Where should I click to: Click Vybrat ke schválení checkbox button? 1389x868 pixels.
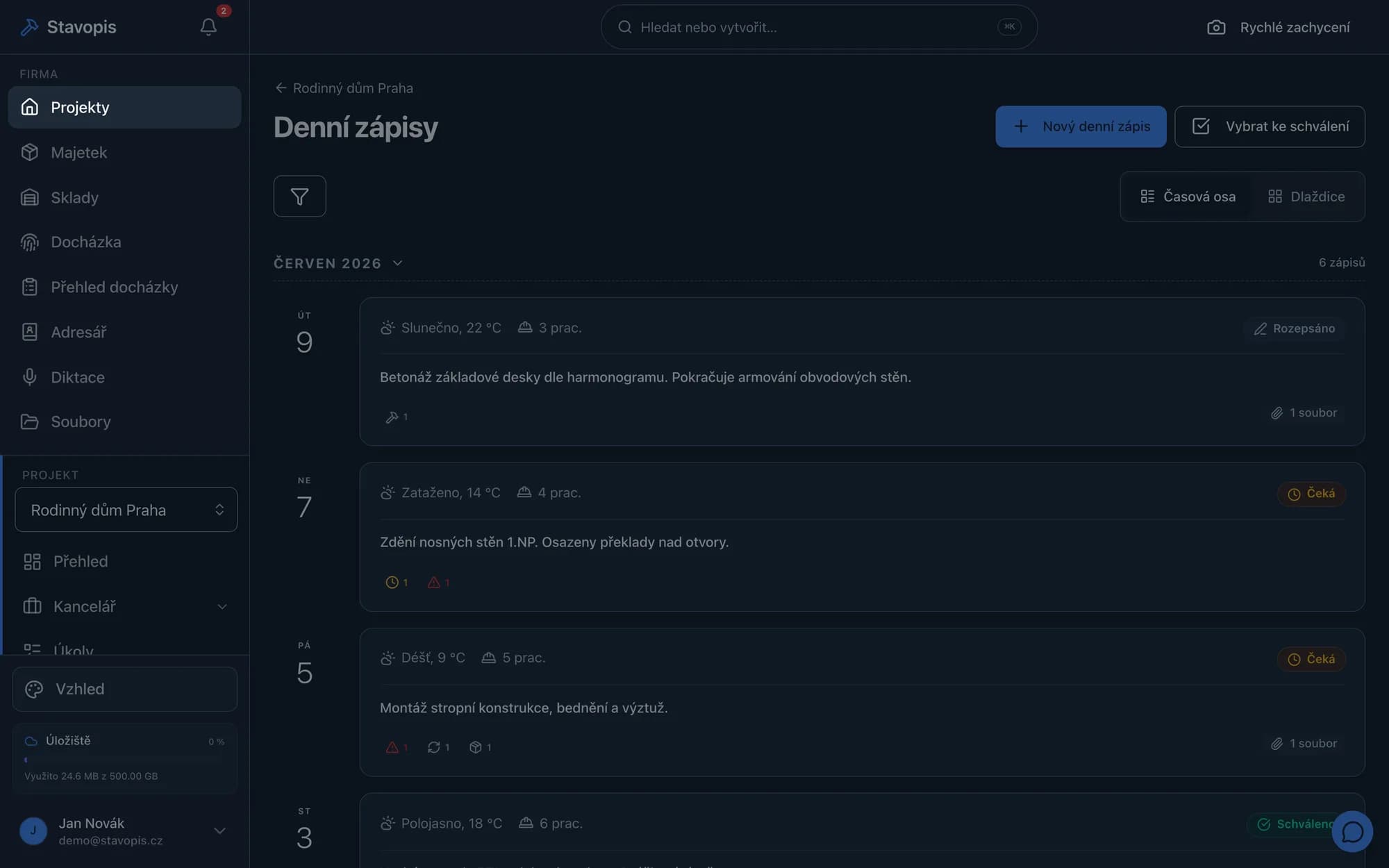point(1270,126)
